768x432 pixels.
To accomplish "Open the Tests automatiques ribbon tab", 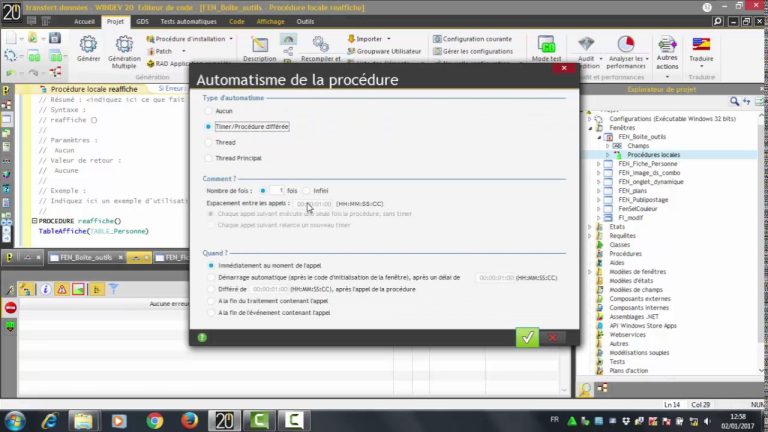I will click(x=186, y=20).
